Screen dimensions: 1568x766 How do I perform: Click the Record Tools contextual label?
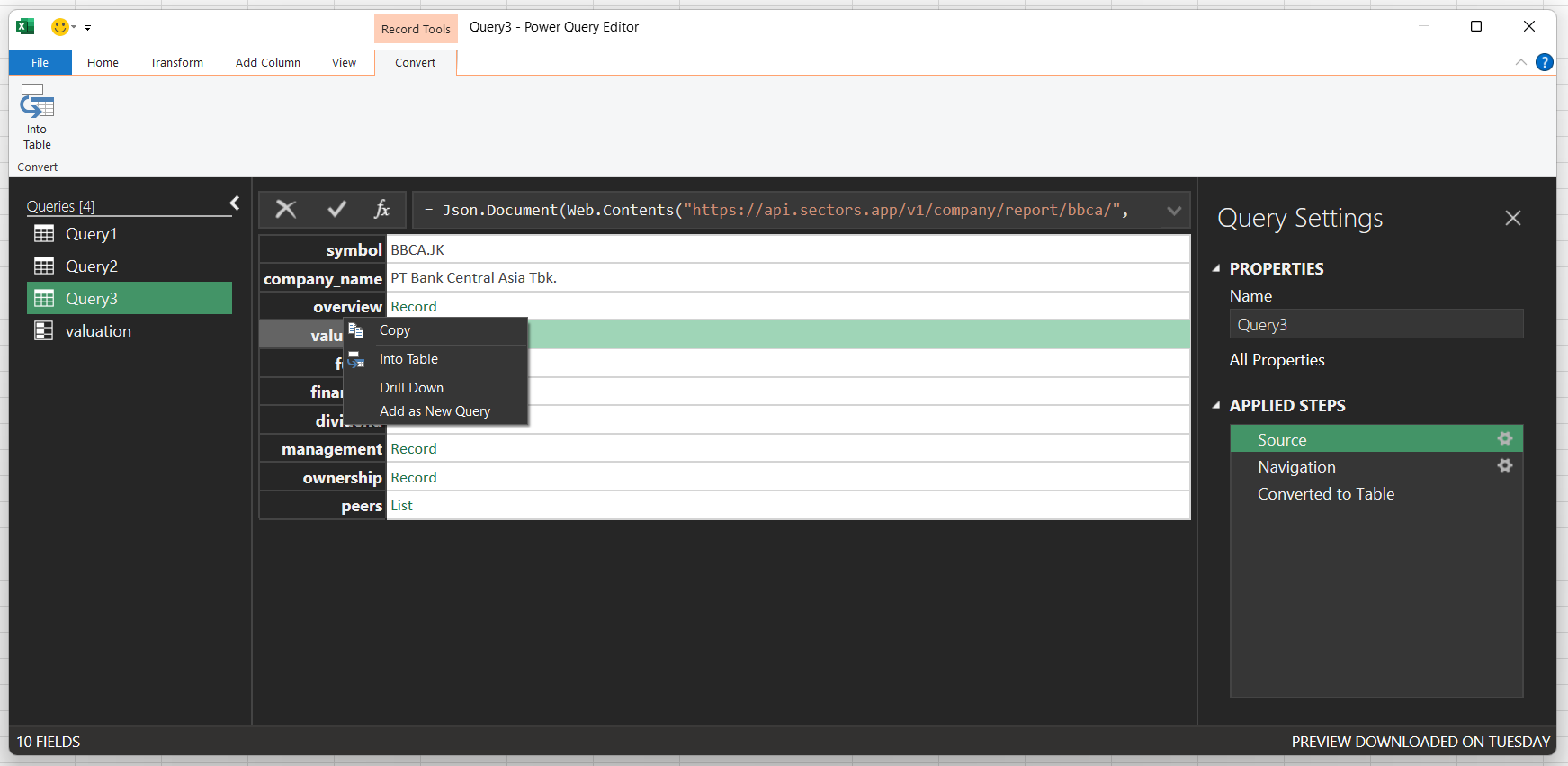tap(416, 29)
